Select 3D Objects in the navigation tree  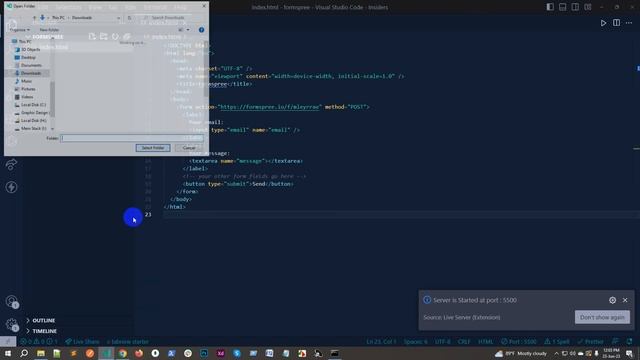[27, 49]
